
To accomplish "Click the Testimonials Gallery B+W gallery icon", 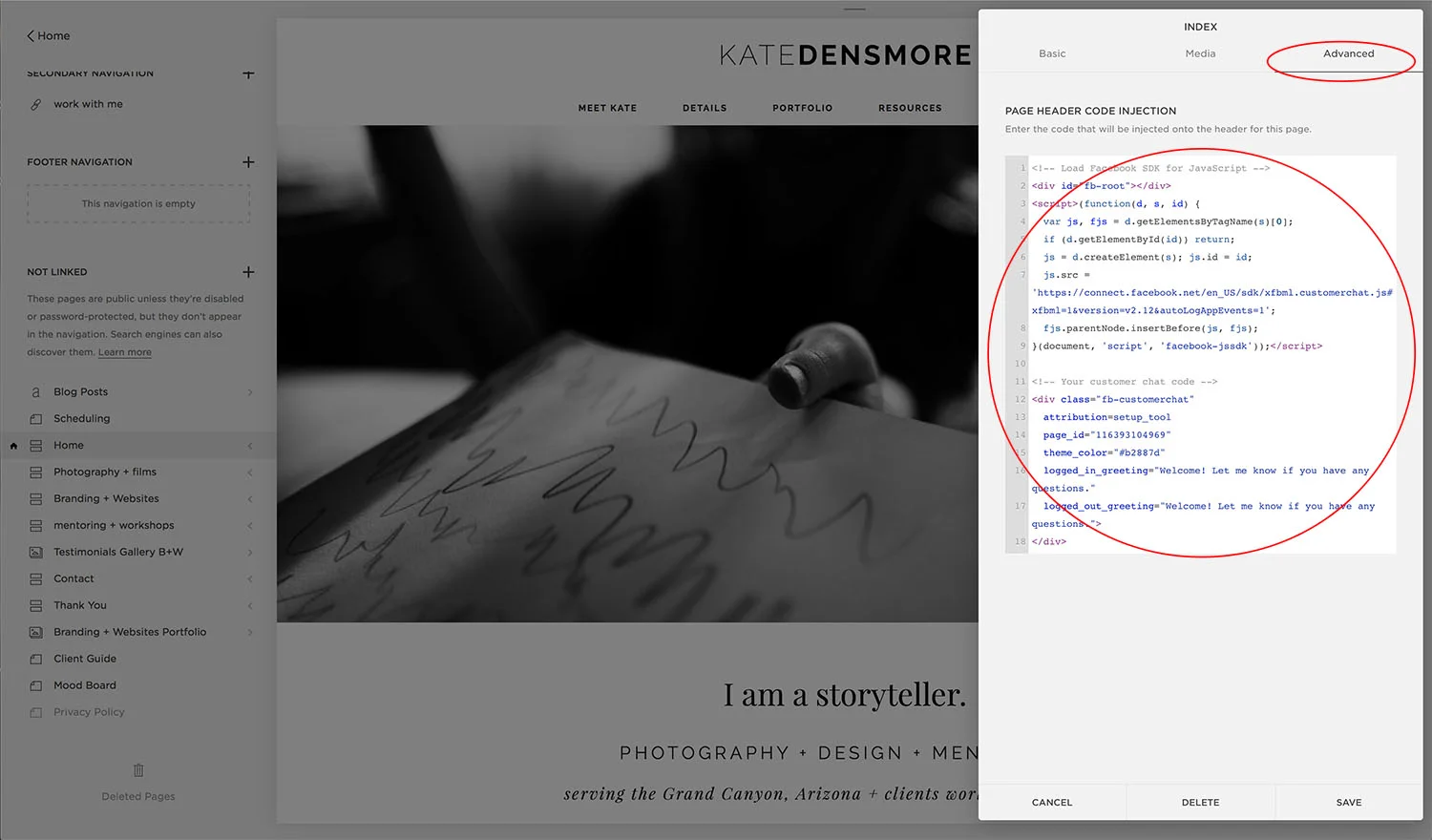I will [x=36, y=553].
